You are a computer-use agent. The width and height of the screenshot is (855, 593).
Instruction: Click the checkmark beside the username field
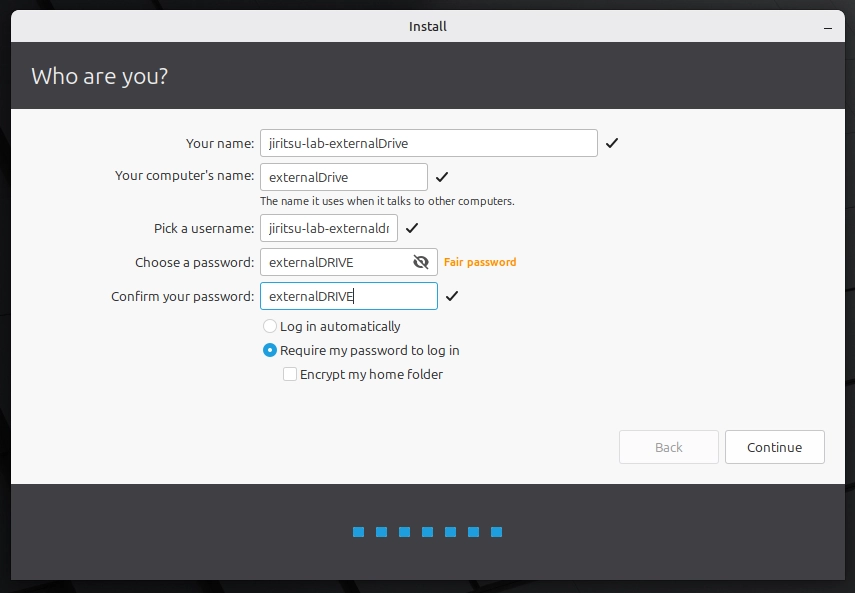[x=411, y=227]
